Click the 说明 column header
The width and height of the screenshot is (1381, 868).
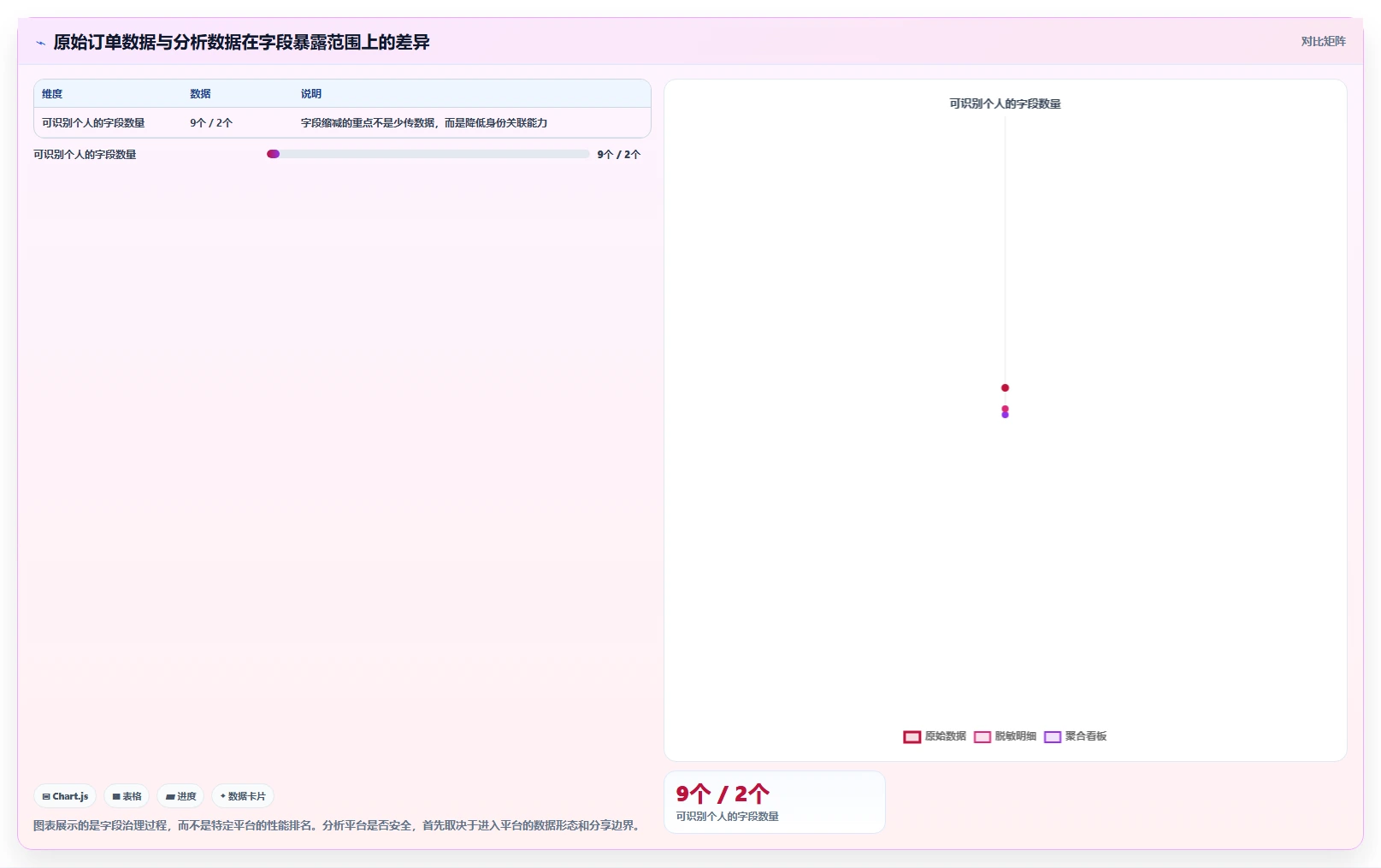[311, 94]
